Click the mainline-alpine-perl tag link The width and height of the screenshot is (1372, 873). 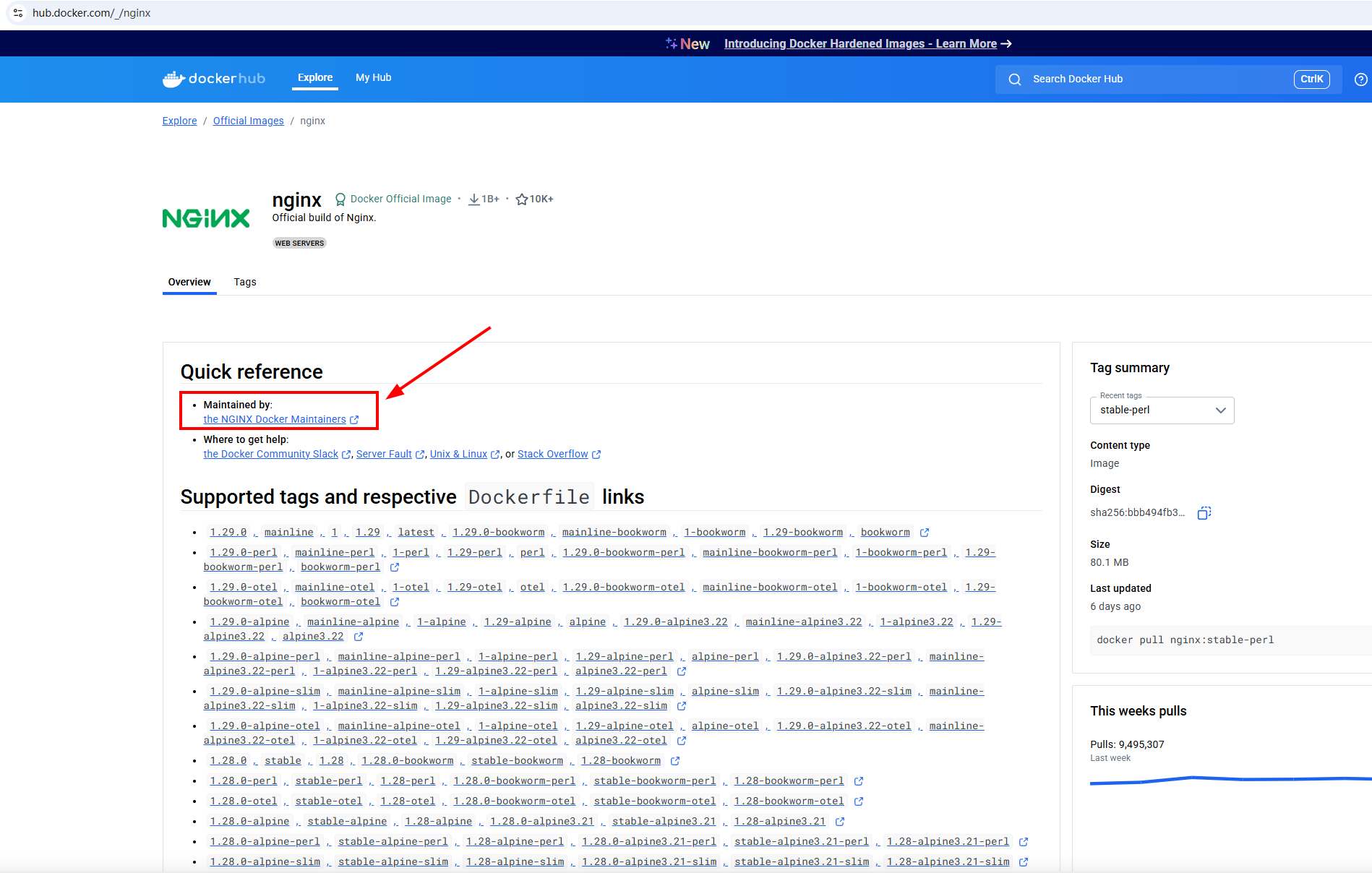tap(399, 656)
